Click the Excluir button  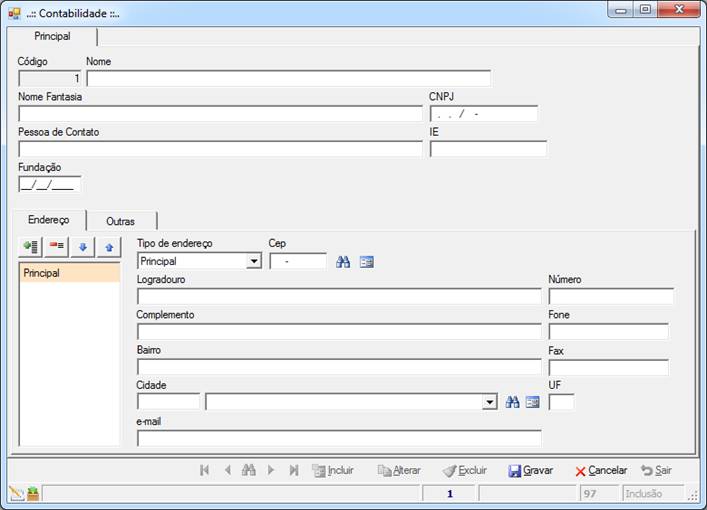click(464, 470)
